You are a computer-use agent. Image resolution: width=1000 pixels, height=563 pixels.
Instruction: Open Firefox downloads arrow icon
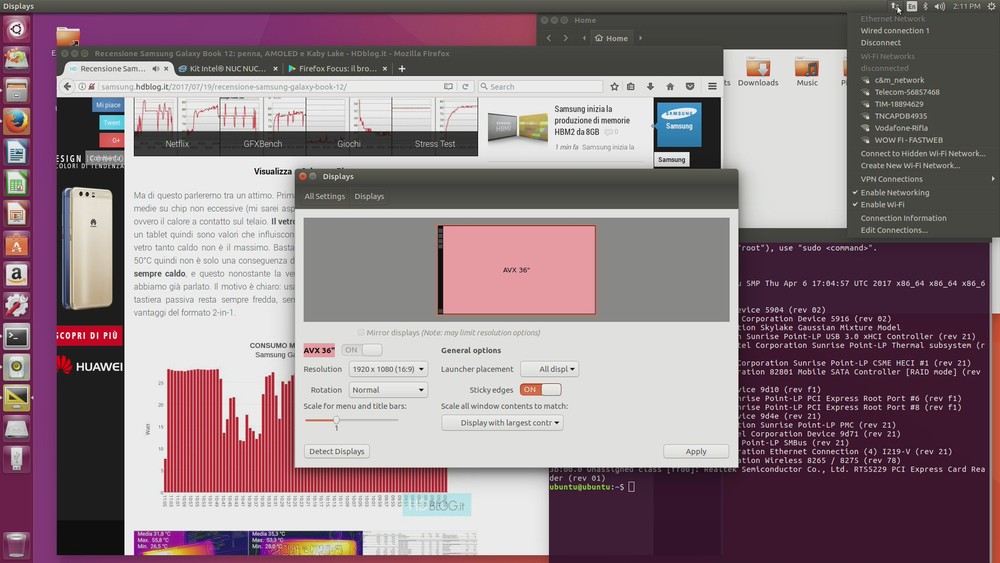click(x=651, y=87)
